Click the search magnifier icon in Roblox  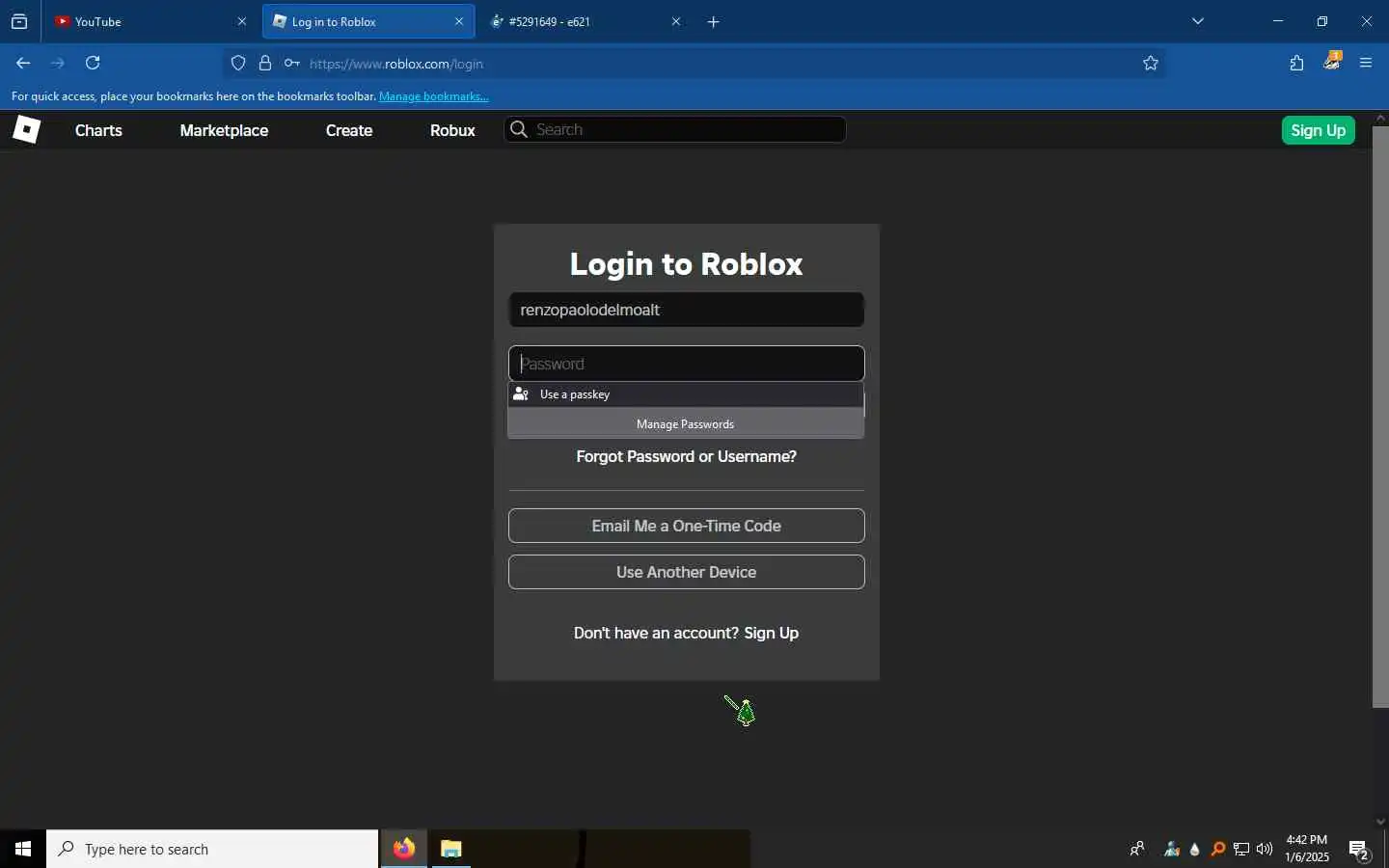(x=519, y=129)
